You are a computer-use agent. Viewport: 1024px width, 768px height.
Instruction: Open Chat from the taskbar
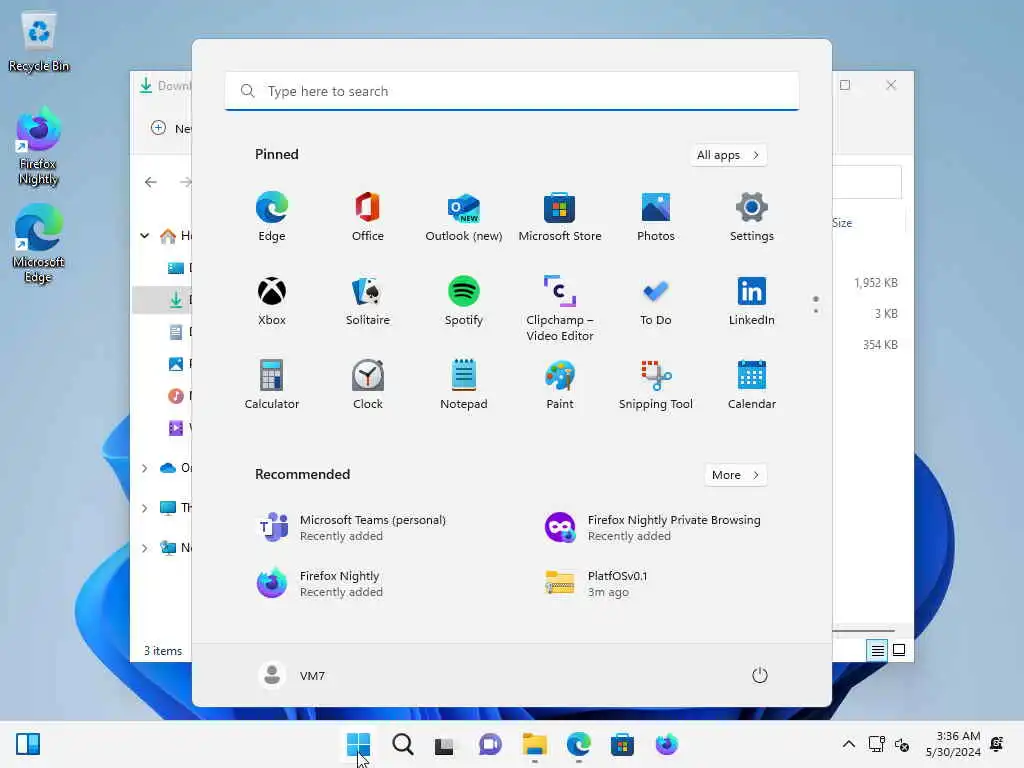pyautogui.click(x=490, y=744)
